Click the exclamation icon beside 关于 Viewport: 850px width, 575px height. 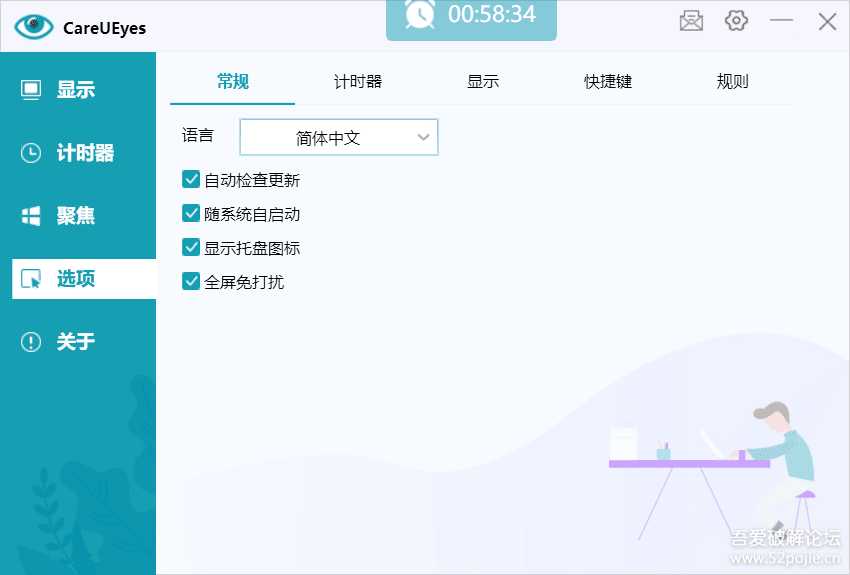pos(31,342)
